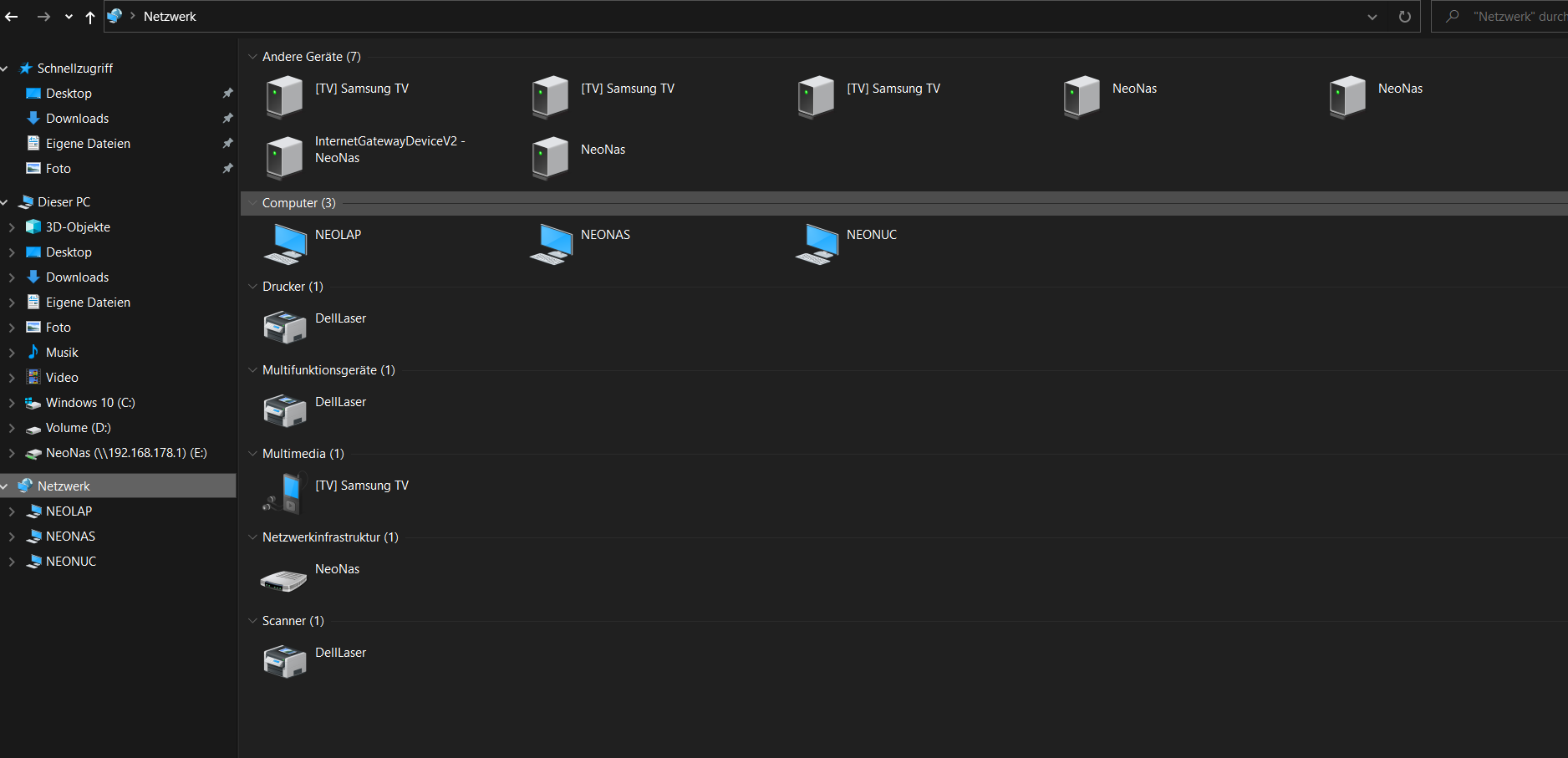This screenshot has height=758, width=1568.
Task: Select NEONUC in the sidebar tree
Action: click(71, 561)
